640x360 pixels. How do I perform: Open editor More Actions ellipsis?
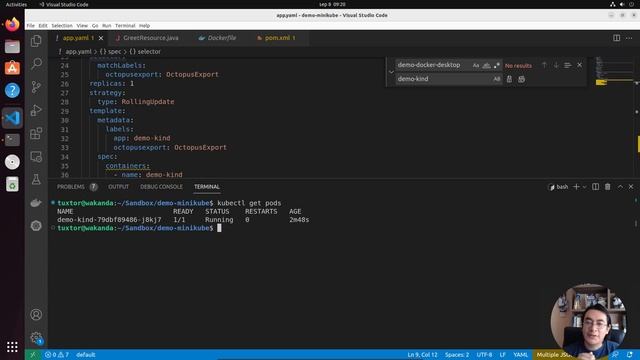[629, 38]
